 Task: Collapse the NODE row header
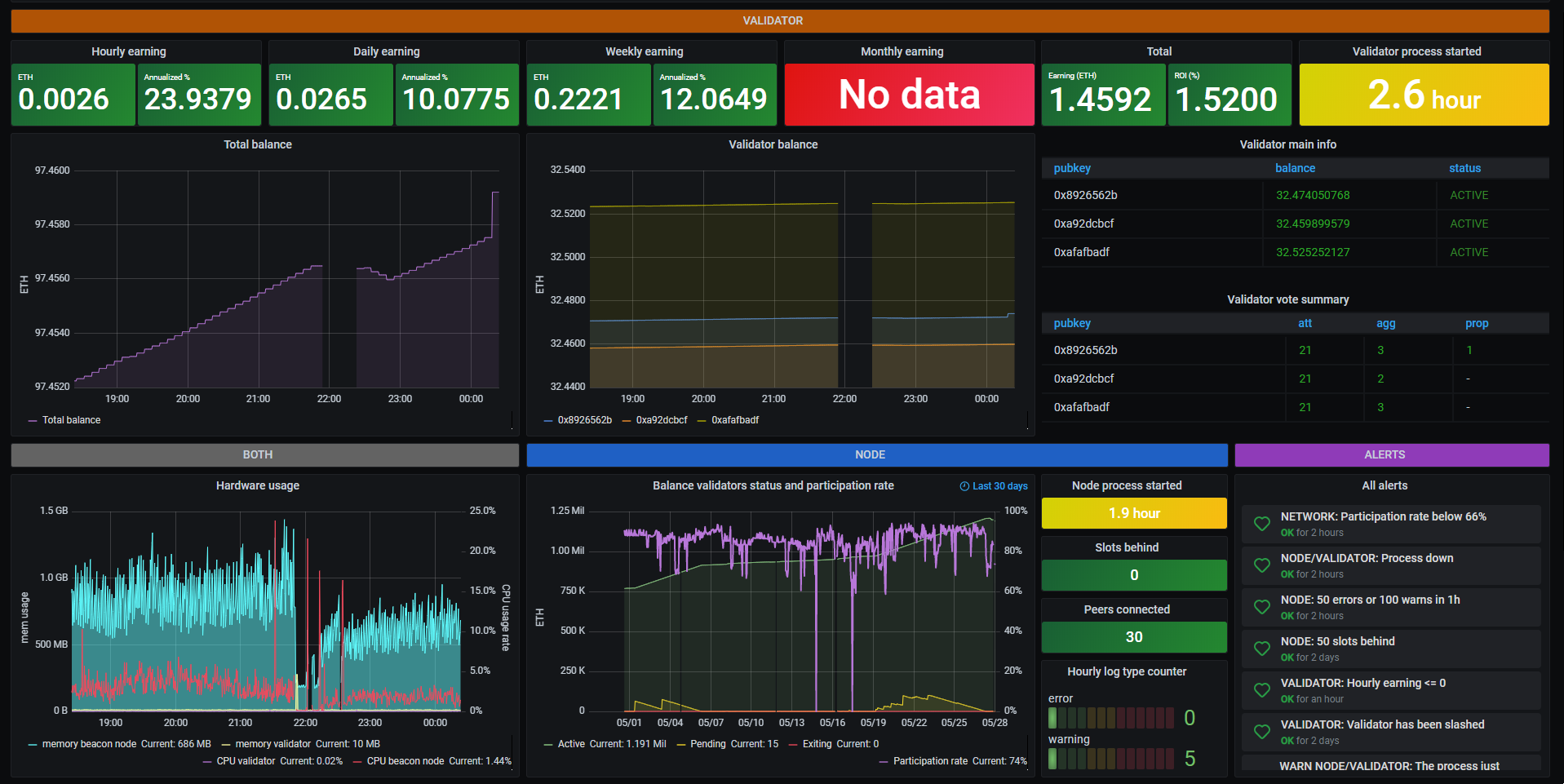[x=871, y=454]
